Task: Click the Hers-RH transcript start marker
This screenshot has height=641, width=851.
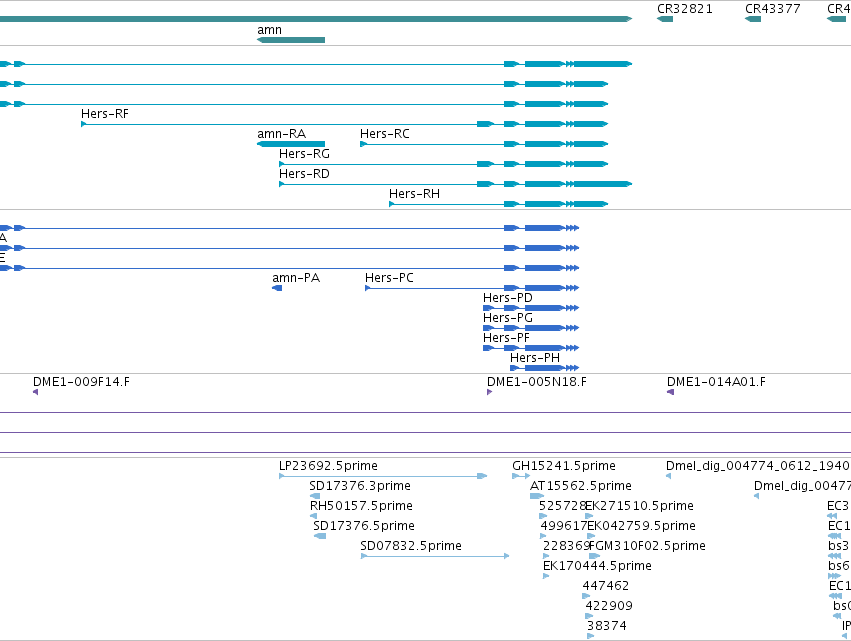Action: 392,204
